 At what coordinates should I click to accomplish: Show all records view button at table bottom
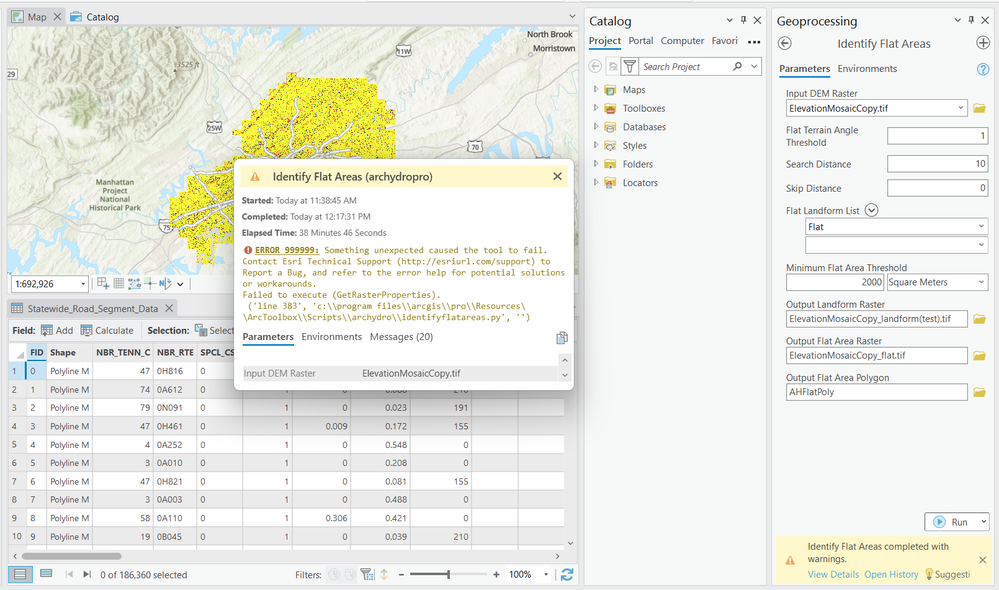point(20,574)
